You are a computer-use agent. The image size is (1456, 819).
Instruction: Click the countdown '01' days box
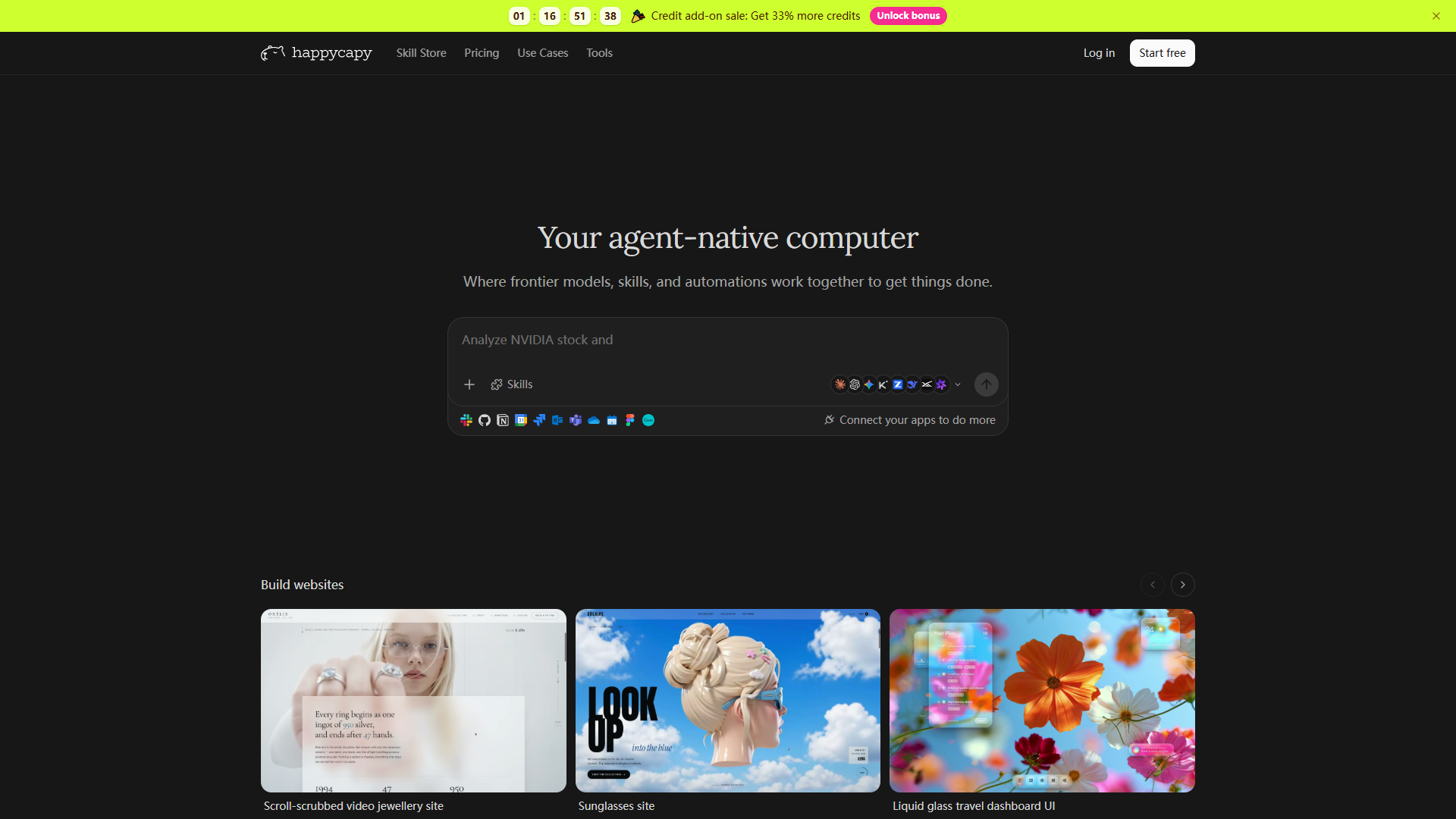(x=519, y=16)
